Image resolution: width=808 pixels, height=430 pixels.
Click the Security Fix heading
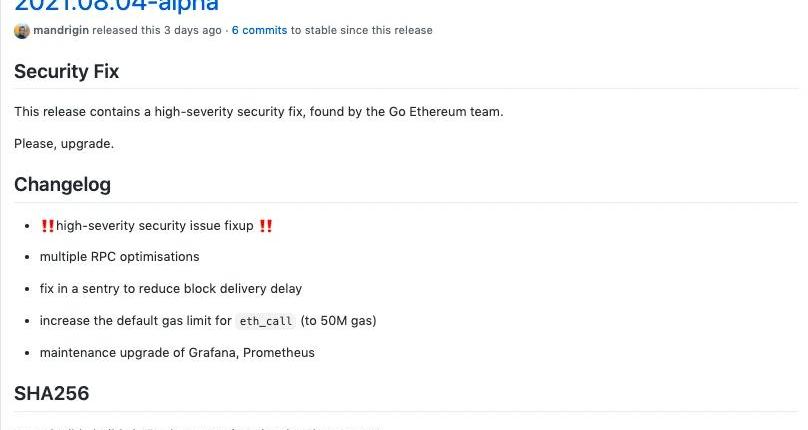(x=66, y=72)
